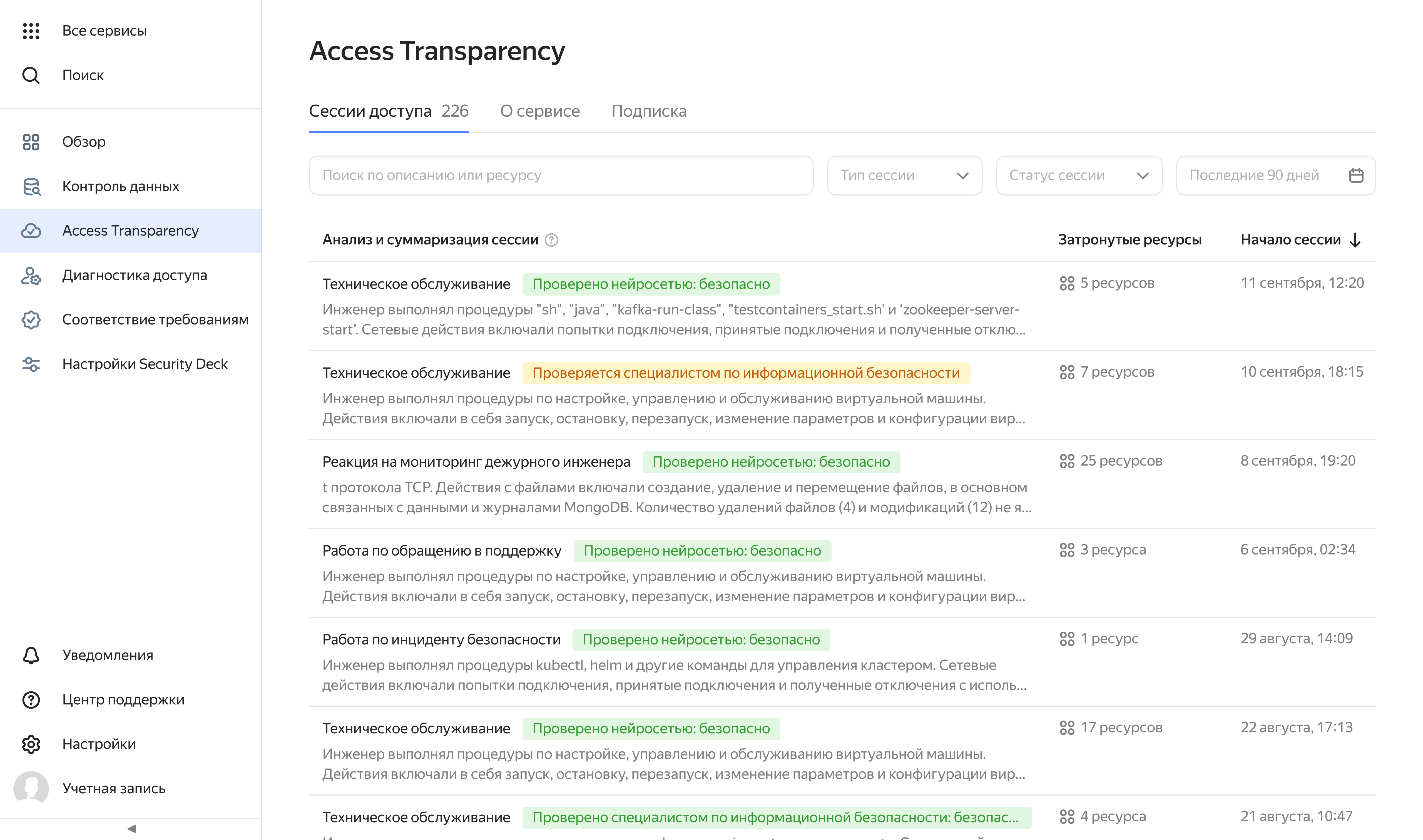Click the Compliance badge checkmark icon
Image resolution: width=1423 pixels, height=840 pixels.
(31, 320)
